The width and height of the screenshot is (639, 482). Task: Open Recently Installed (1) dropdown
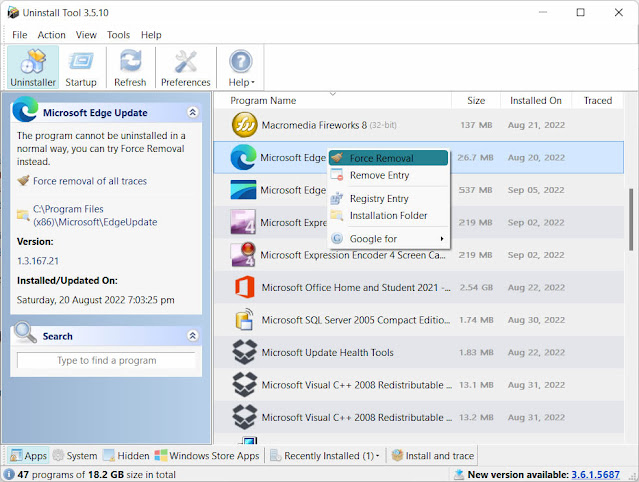tap(325, 456)
